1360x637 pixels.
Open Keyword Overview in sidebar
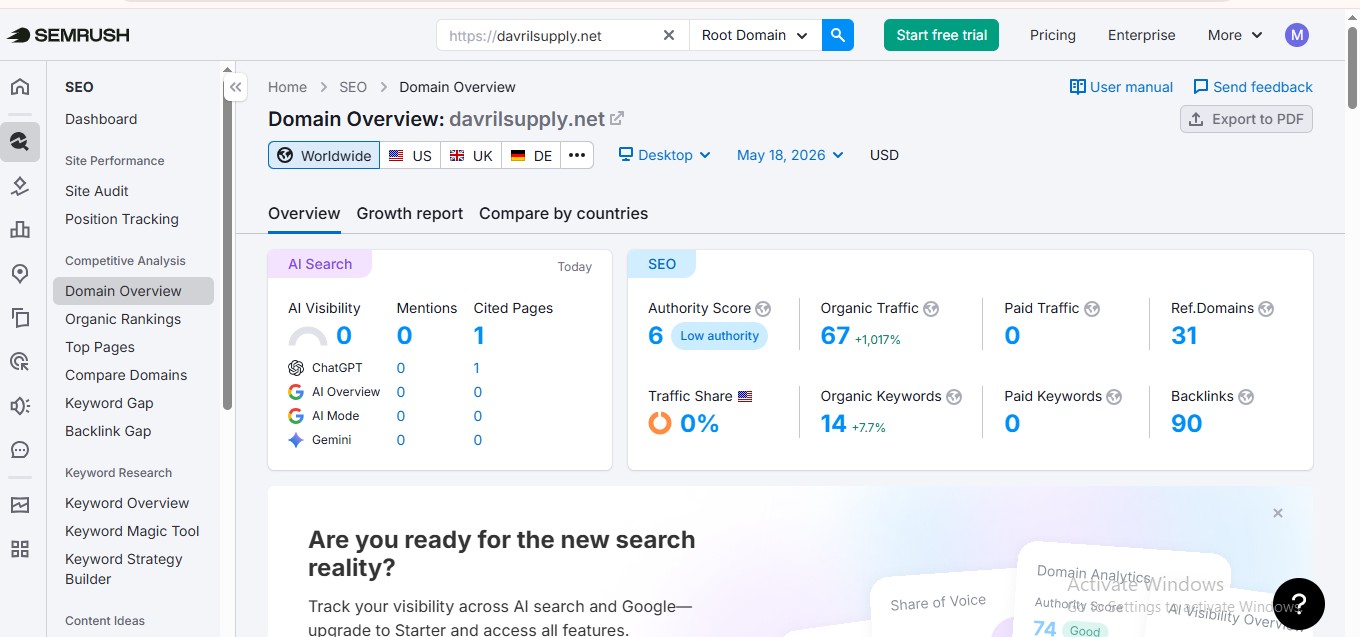[x=127, y=503]
